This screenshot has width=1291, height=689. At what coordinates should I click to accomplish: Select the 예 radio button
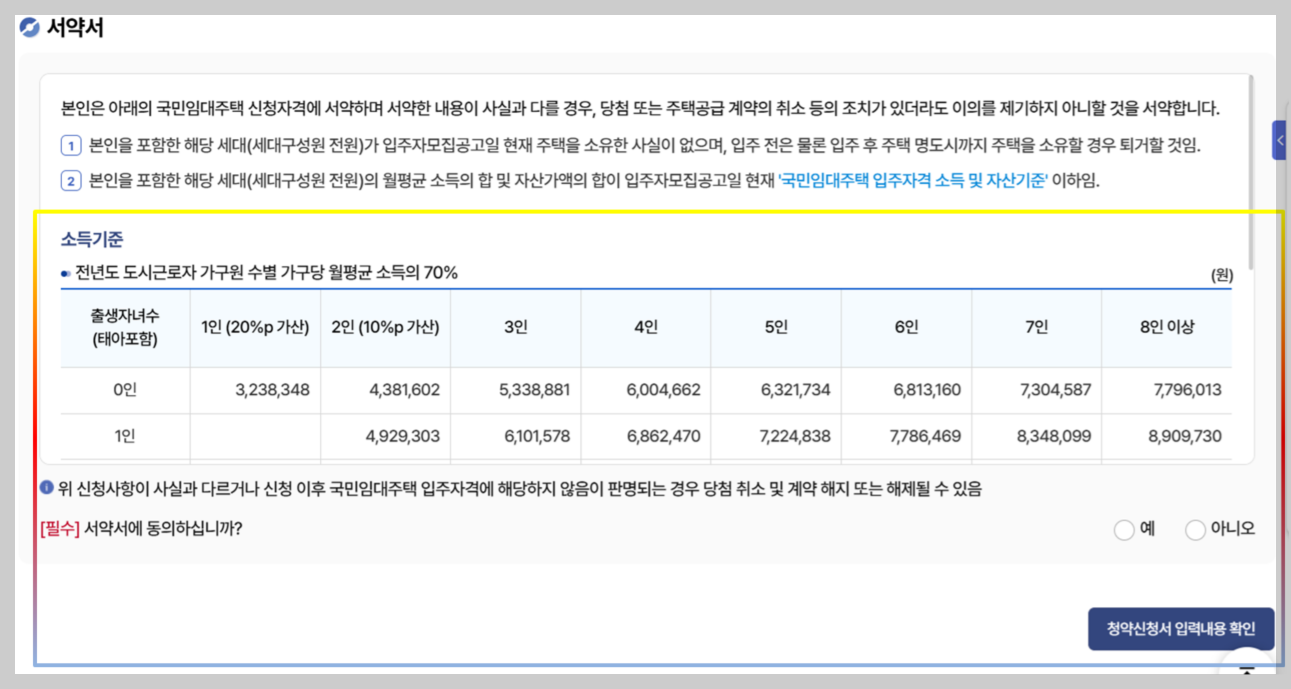click(1124, 530)
